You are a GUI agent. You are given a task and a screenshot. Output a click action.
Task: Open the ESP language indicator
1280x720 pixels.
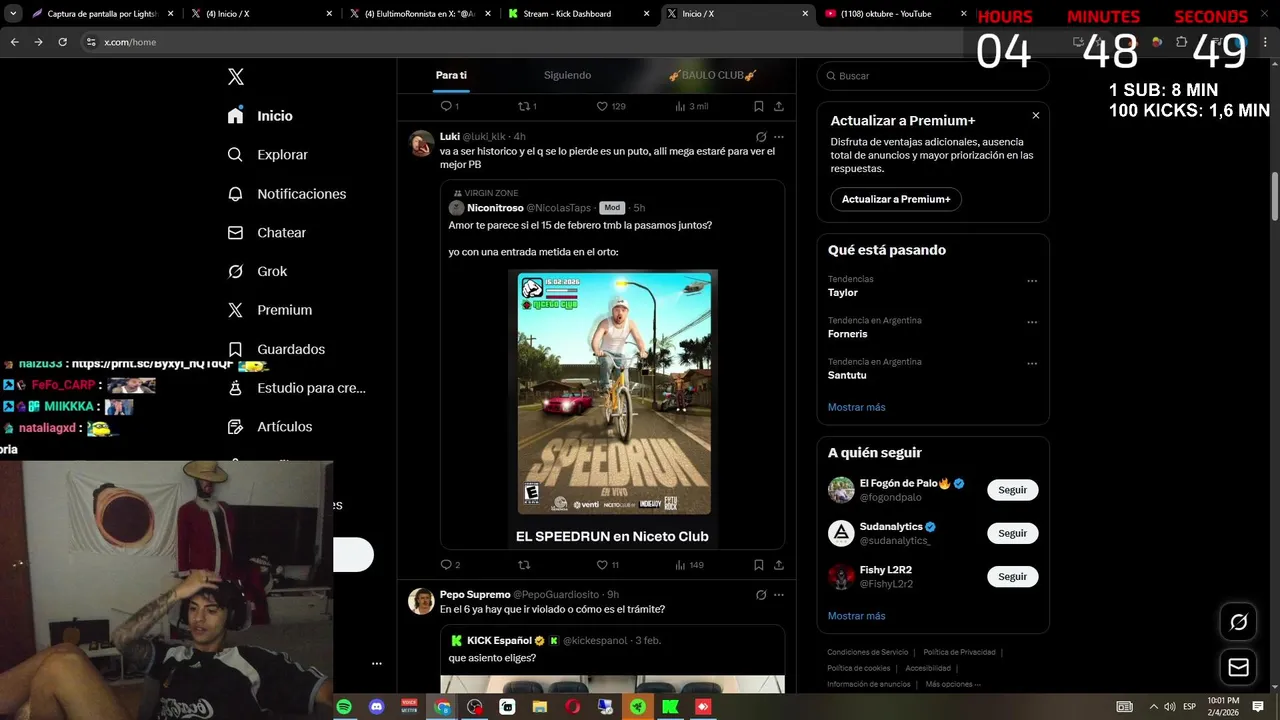[x=1189, y=707]
